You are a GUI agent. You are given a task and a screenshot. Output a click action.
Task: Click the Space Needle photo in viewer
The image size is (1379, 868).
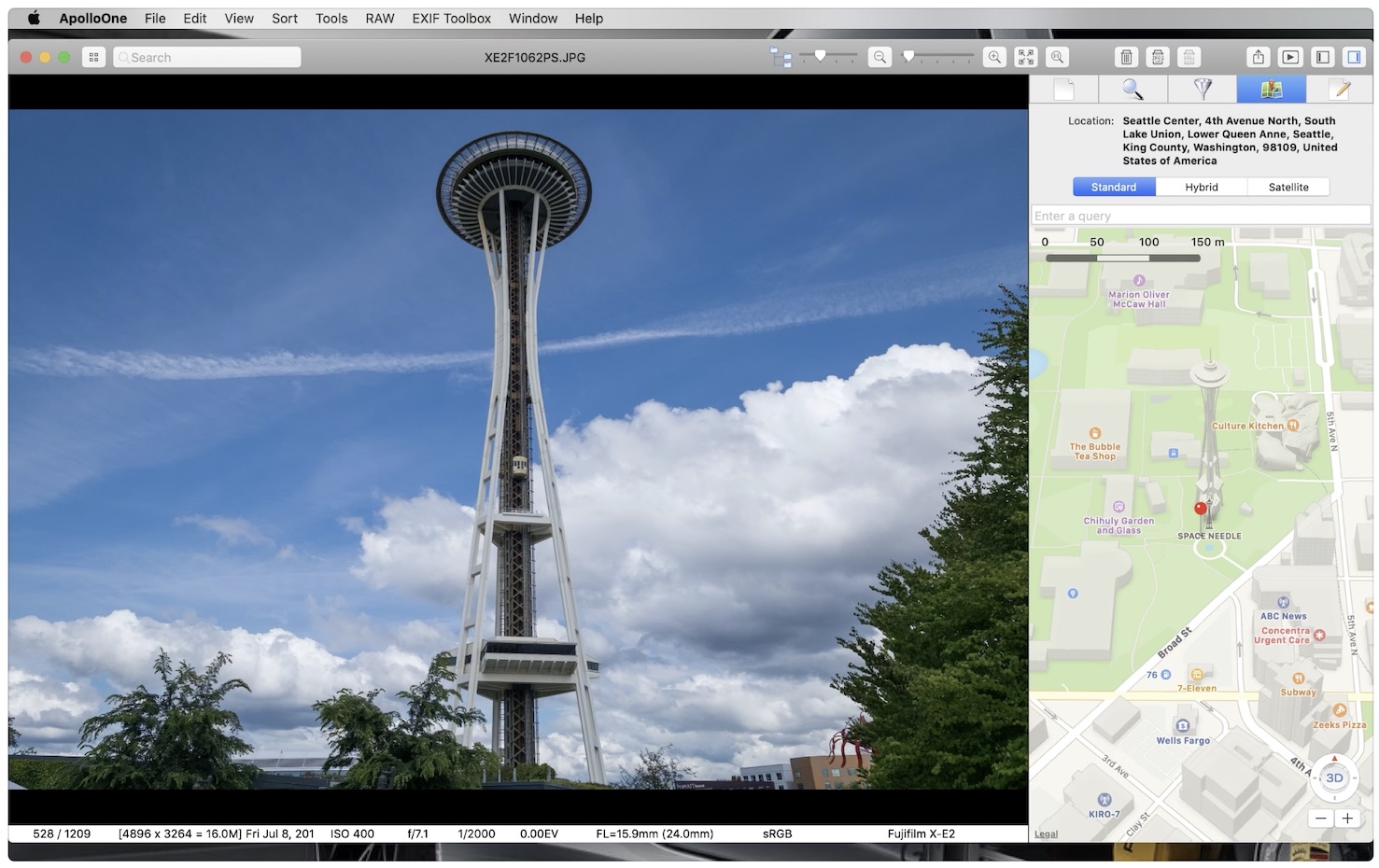click(x=518, y=449)
